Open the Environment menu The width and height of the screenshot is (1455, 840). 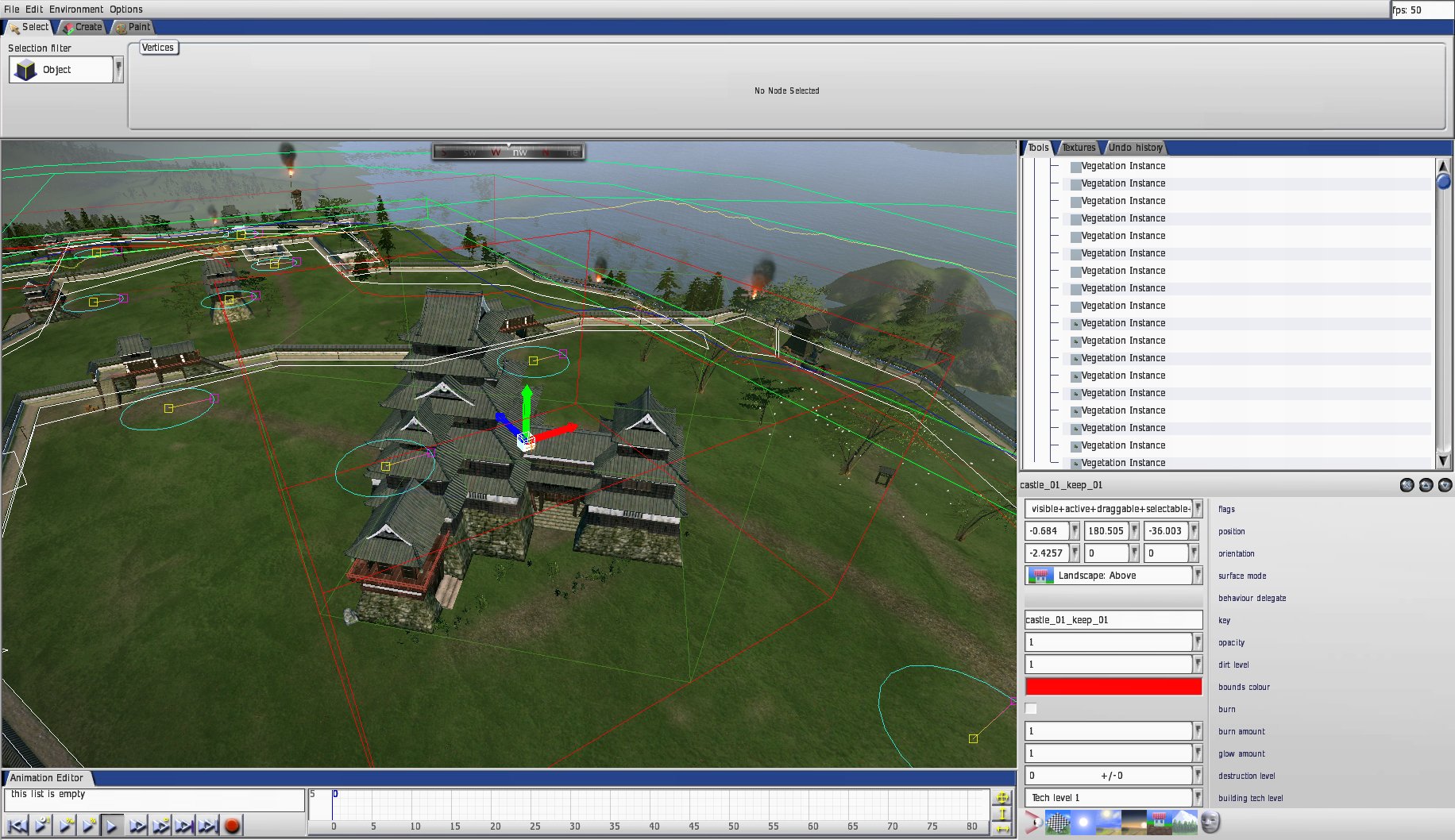click(75, 10)
